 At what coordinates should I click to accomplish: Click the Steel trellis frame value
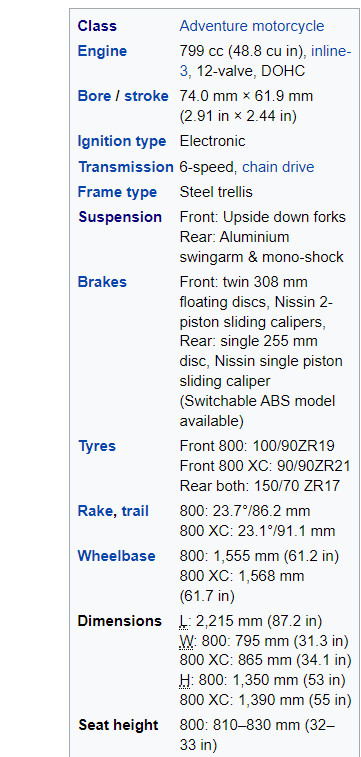(216, 192)
